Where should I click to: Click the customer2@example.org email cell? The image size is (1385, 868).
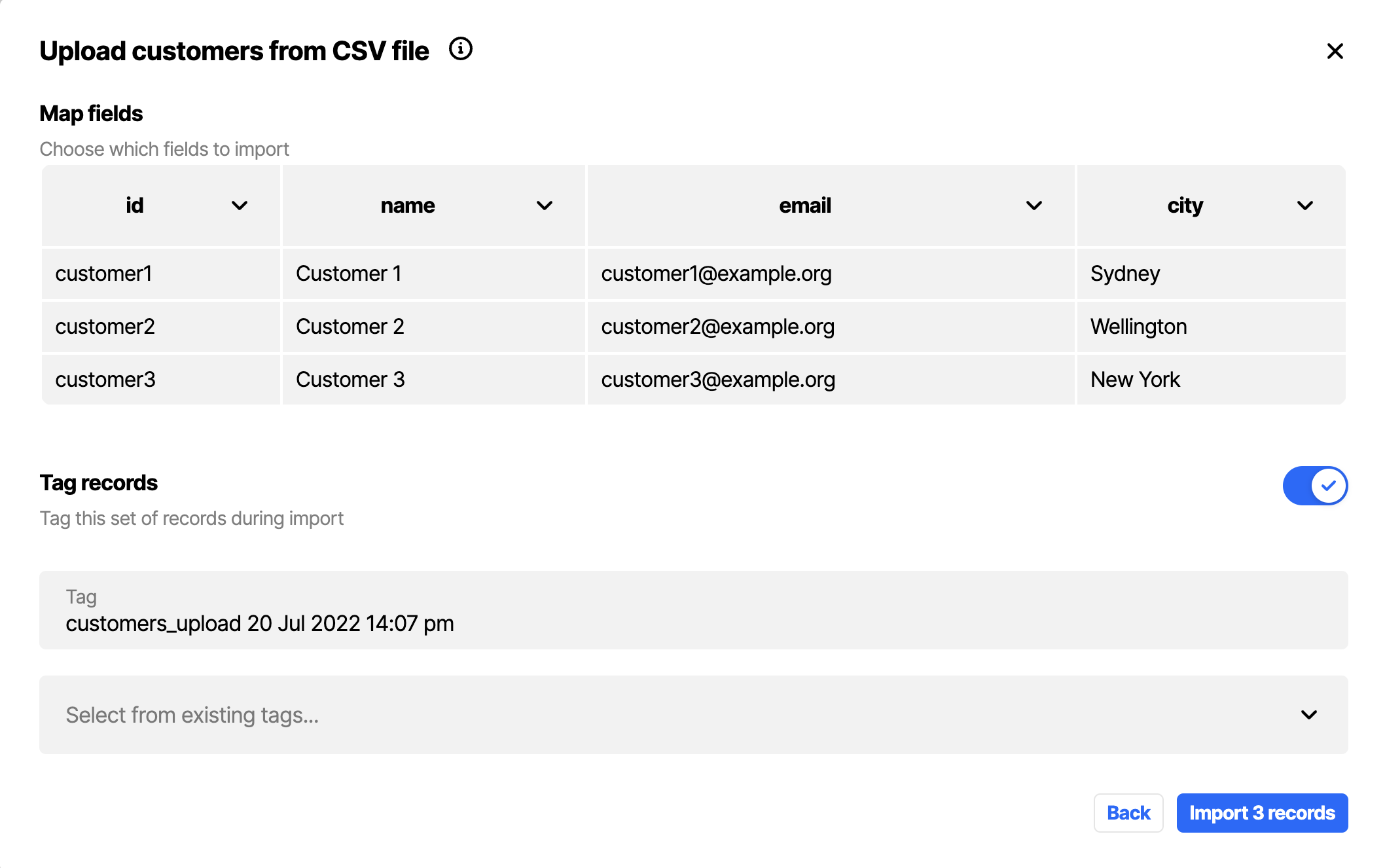tap(831, 327)
